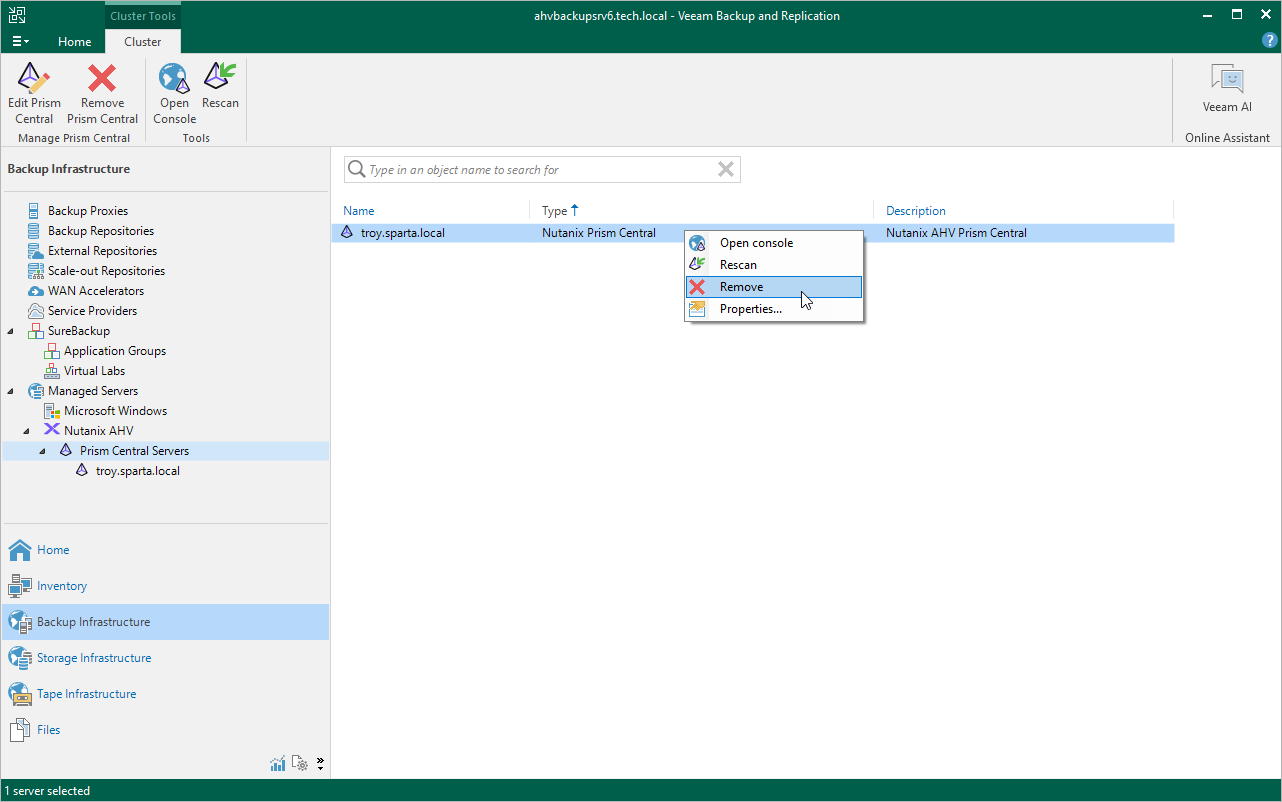Select Microsoft Windows under Managed Servers
Viewport: 1282px width, 802px height.
point(115,411)
